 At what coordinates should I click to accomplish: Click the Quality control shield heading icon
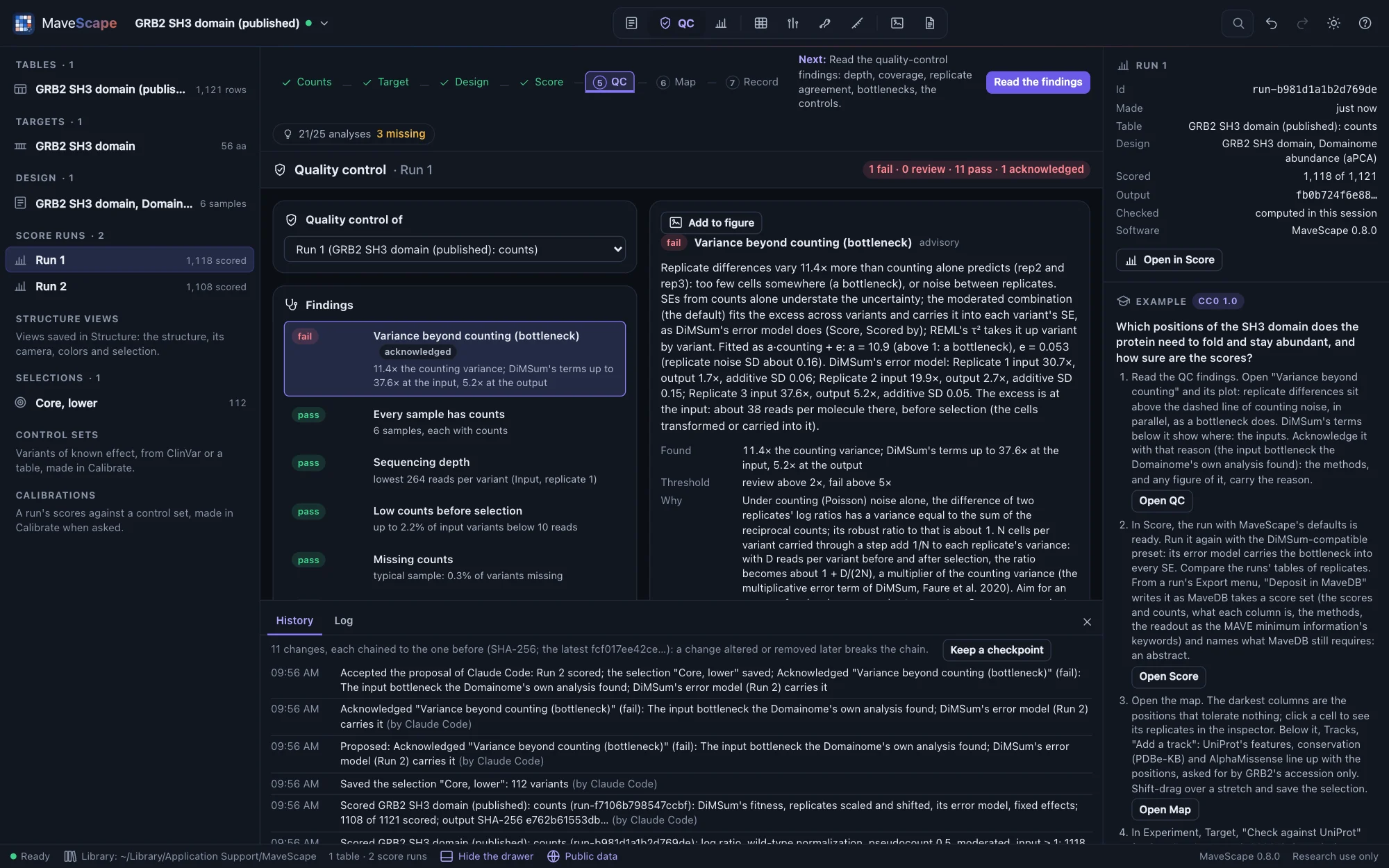pos(280,170)
